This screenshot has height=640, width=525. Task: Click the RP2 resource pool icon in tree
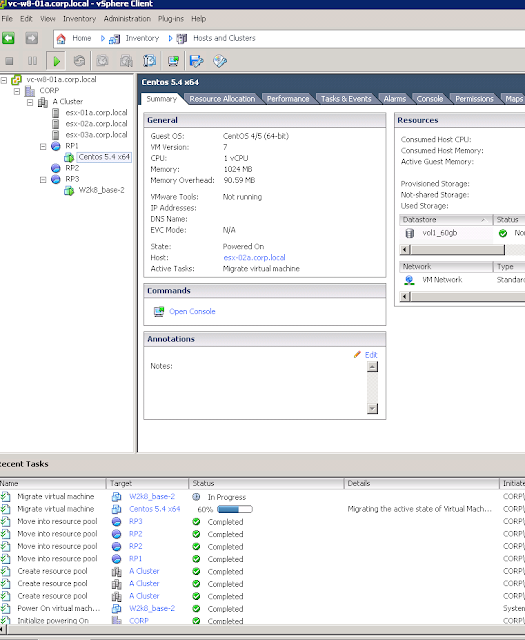click(x=56, y=168)
